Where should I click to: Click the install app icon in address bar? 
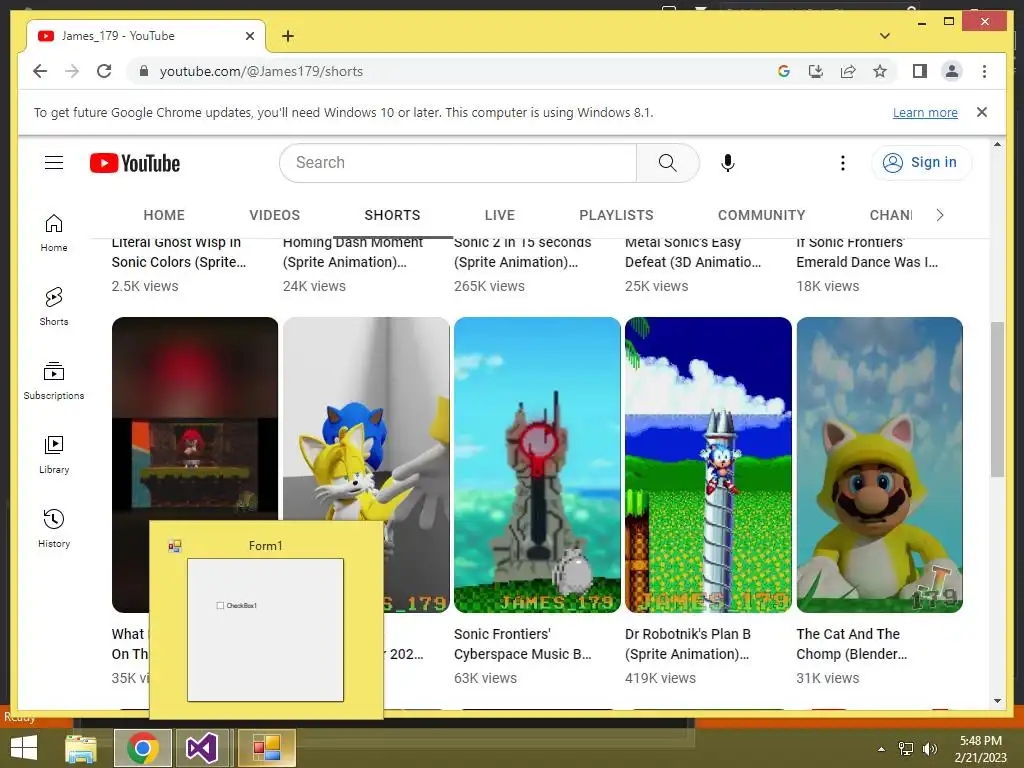(816, 71)
